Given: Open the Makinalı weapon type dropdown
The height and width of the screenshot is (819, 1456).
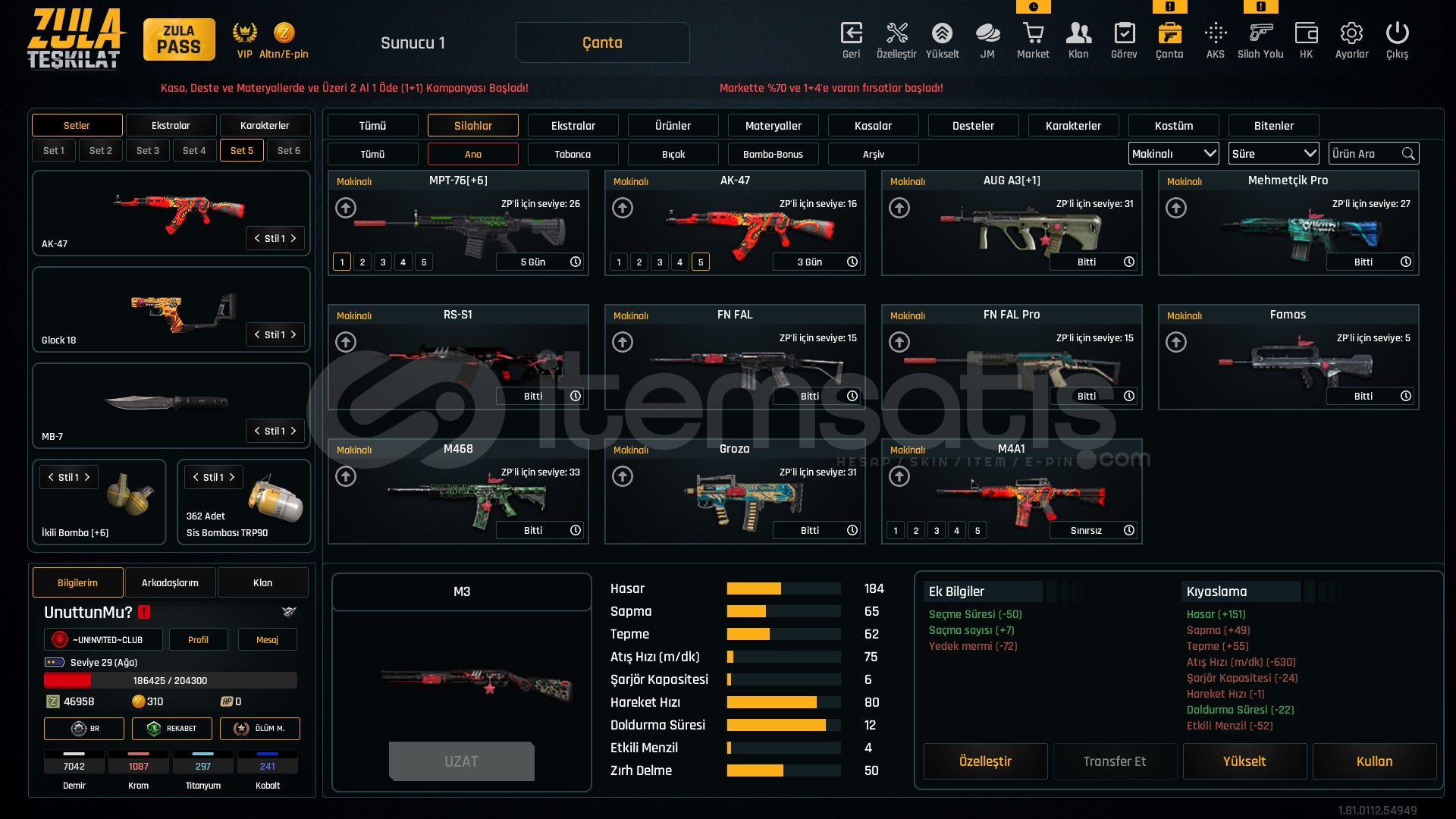Looking at the screenshot, I should (x=1173, y=154).
